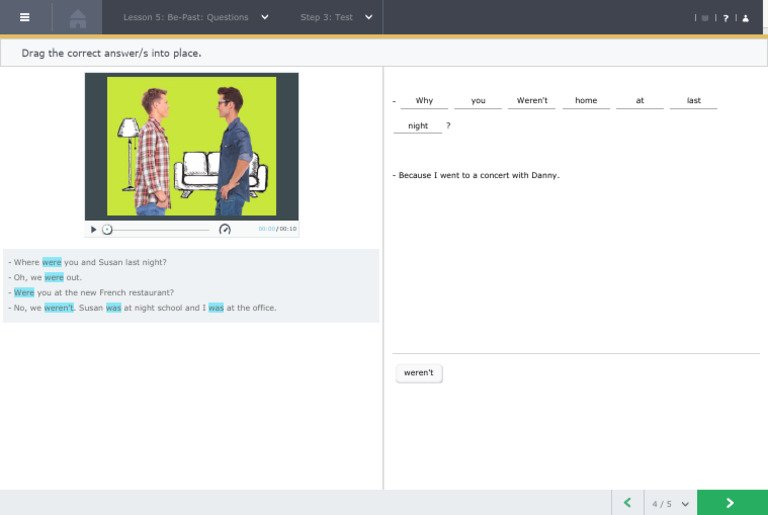This screenshot has height=515, width=768.
Task: Open the help question mark icon
Action: [x=726, y=18]
